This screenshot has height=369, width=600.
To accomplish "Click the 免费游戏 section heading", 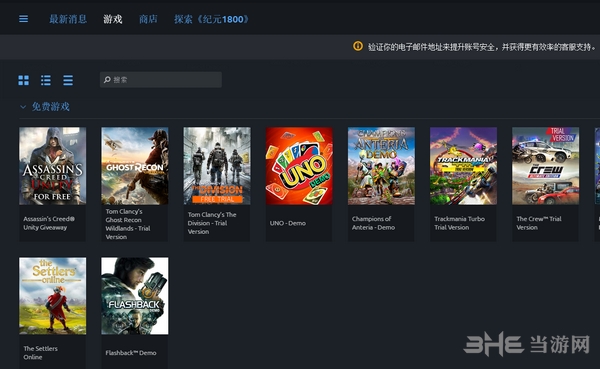I will (51, 106).
